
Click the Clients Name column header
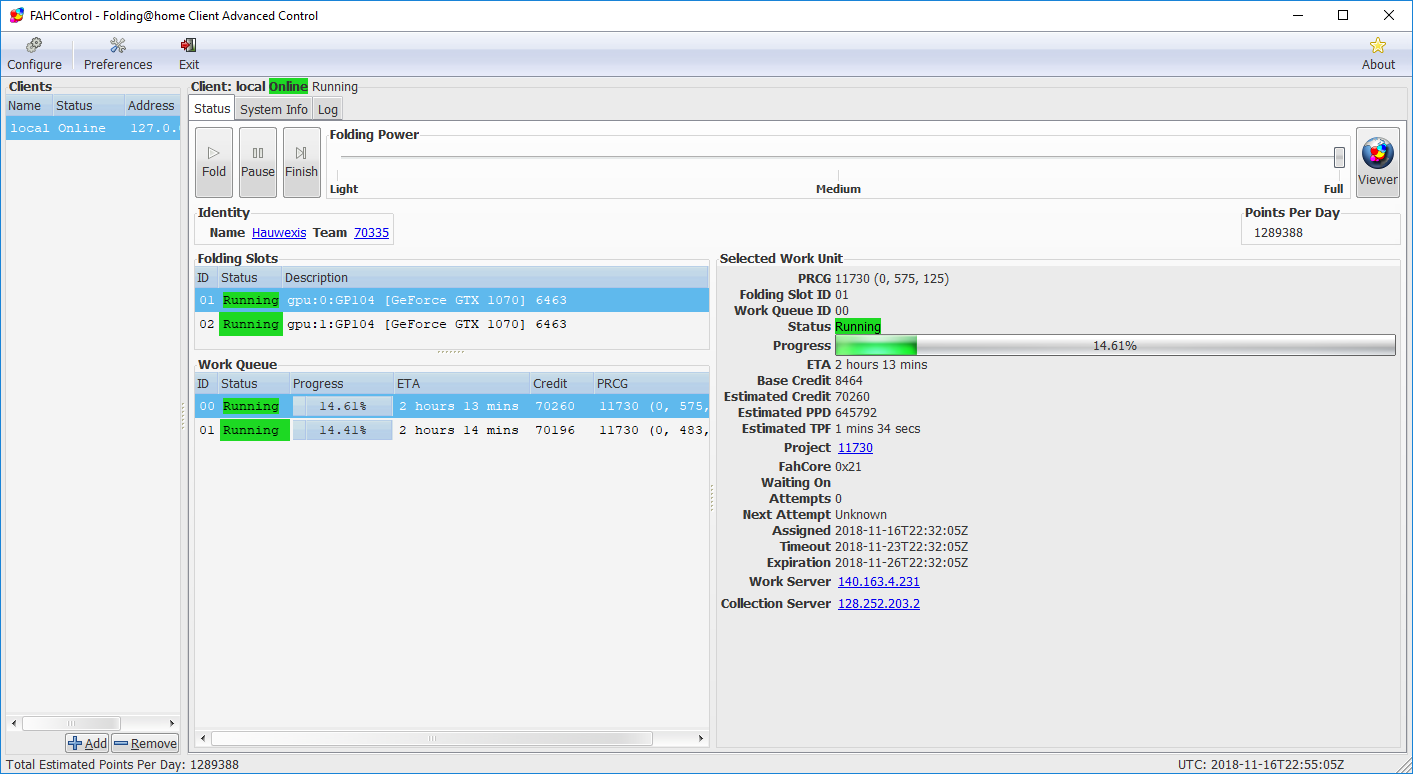(x=29, y=105)
